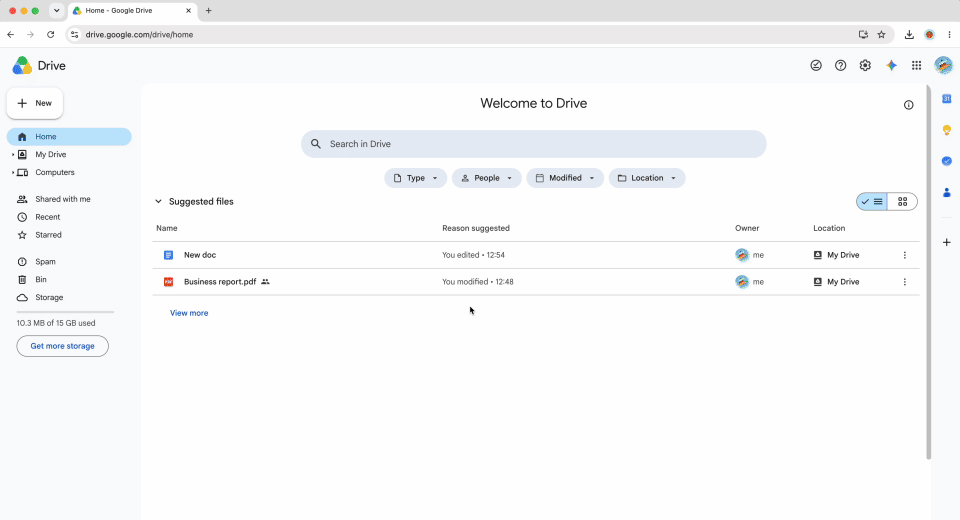This screenshot has height=520, width=960.
Task: Open the People filter dropdown
Action: (x=487, y=178)
